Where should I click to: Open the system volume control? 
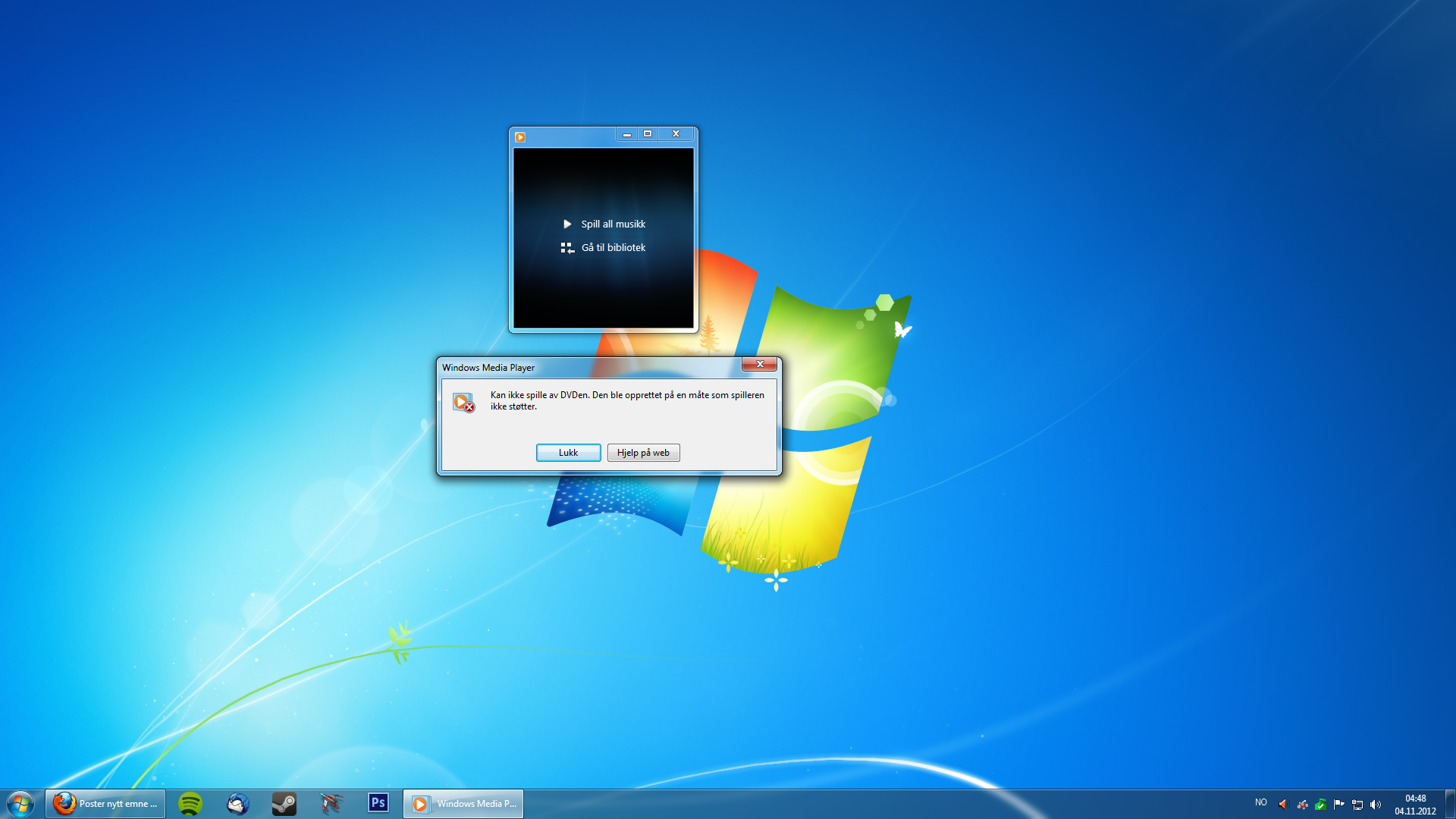1376,805
